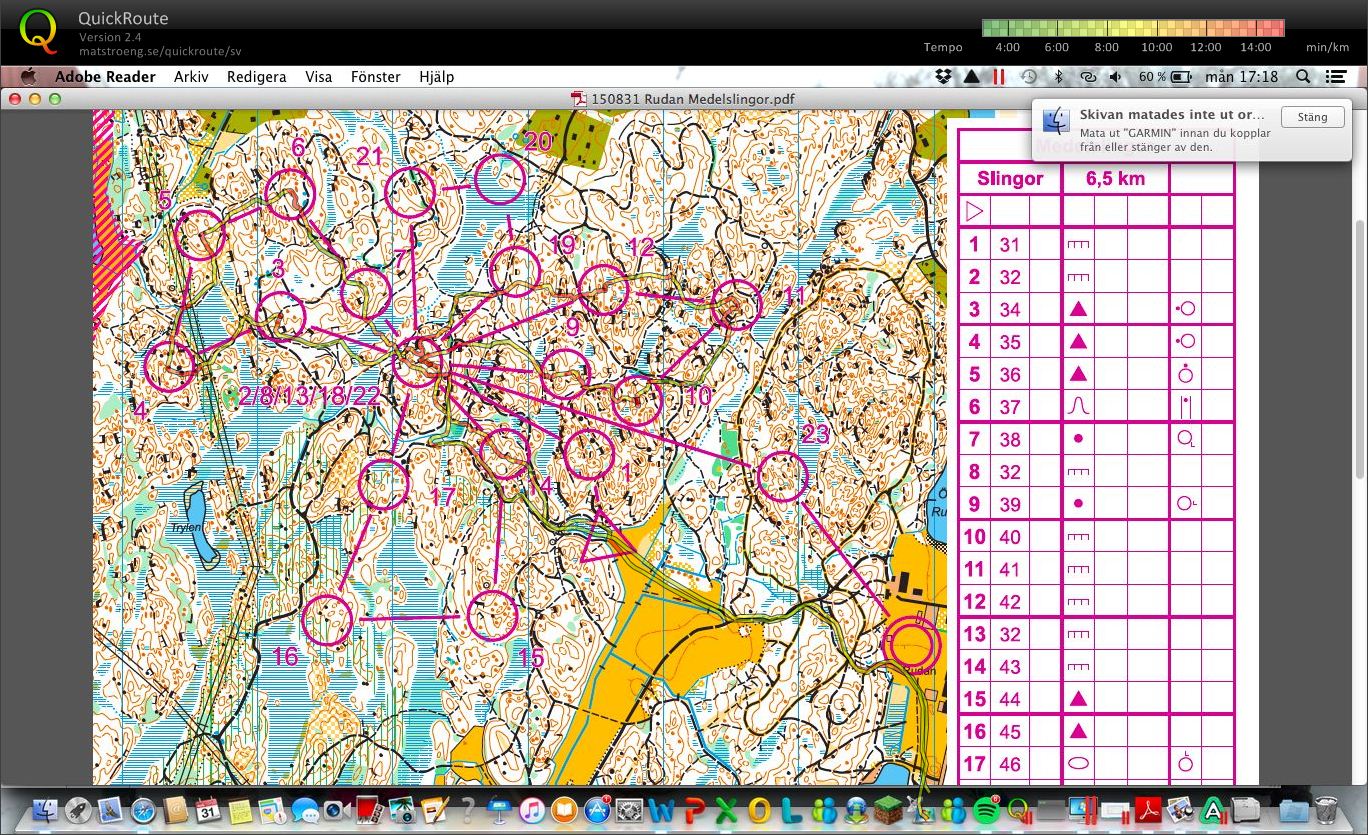1368x835 pixels.
Task: Open System Preferences gear in Dock
Action: (629, 811)
